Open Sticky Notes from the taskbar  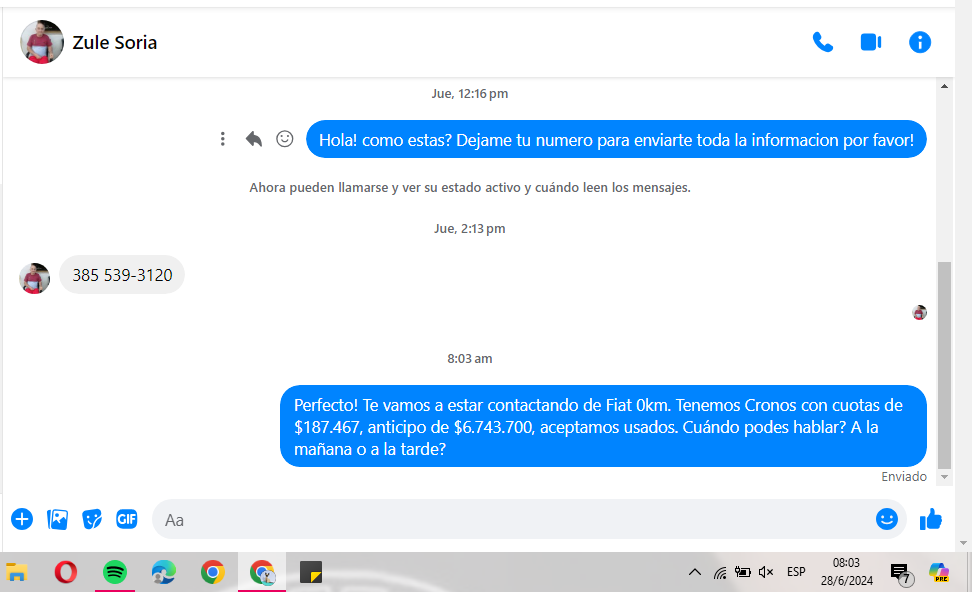(x=311, y=572)
